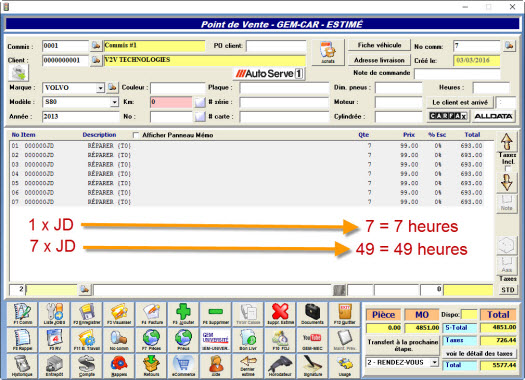Click the Achats purchases icon

328,52
